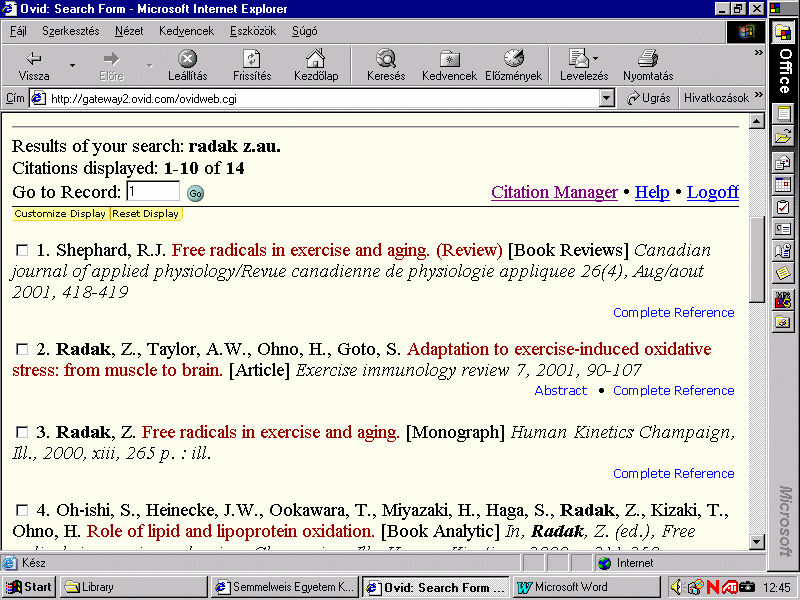Open Complete Reference for citation 2
Screen dimensions: 800x600
click(673, 390)
